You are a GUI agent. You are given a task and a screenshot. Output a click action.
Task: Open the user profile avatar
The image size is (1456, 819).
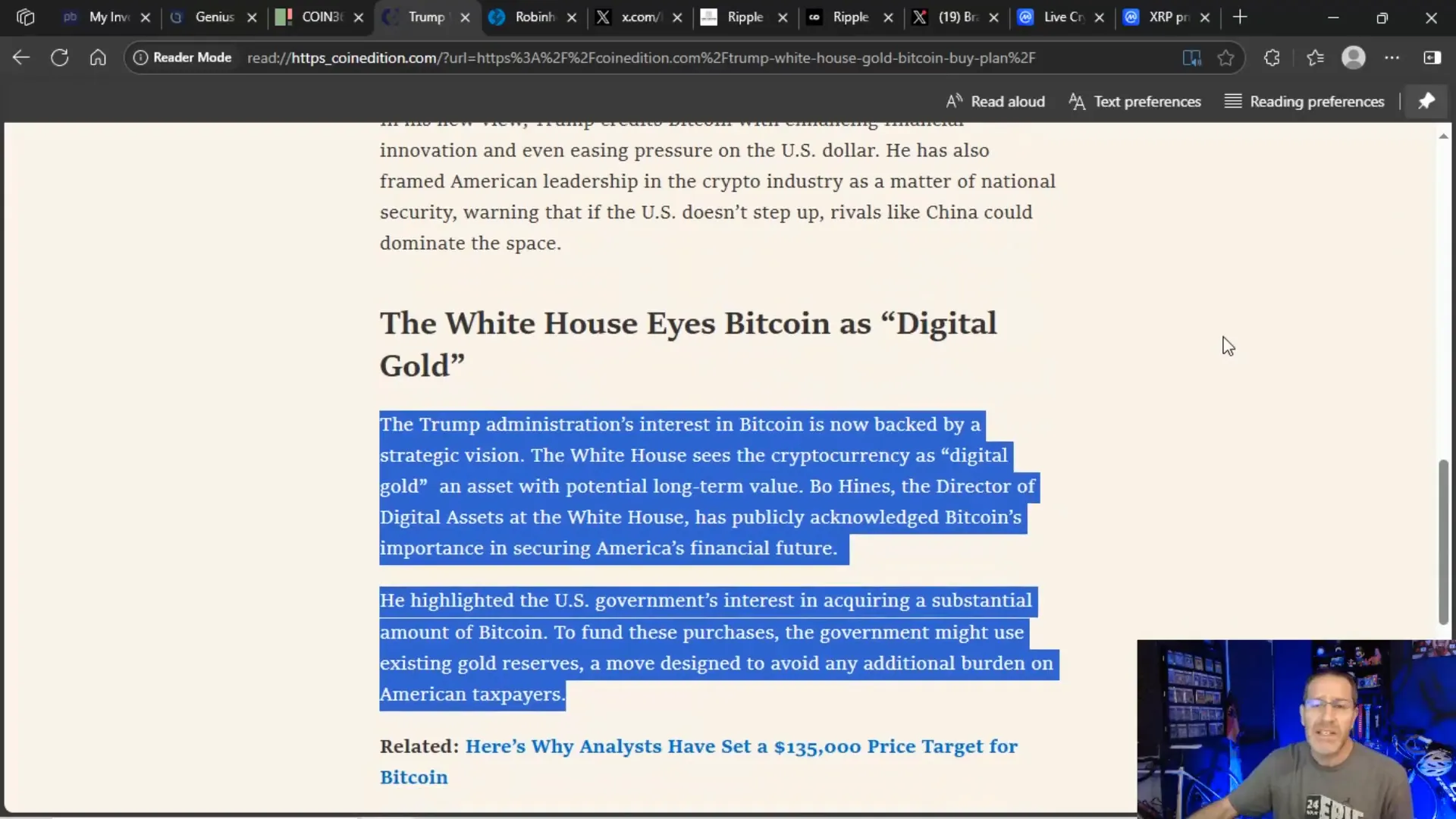[x=1354, y=58]
